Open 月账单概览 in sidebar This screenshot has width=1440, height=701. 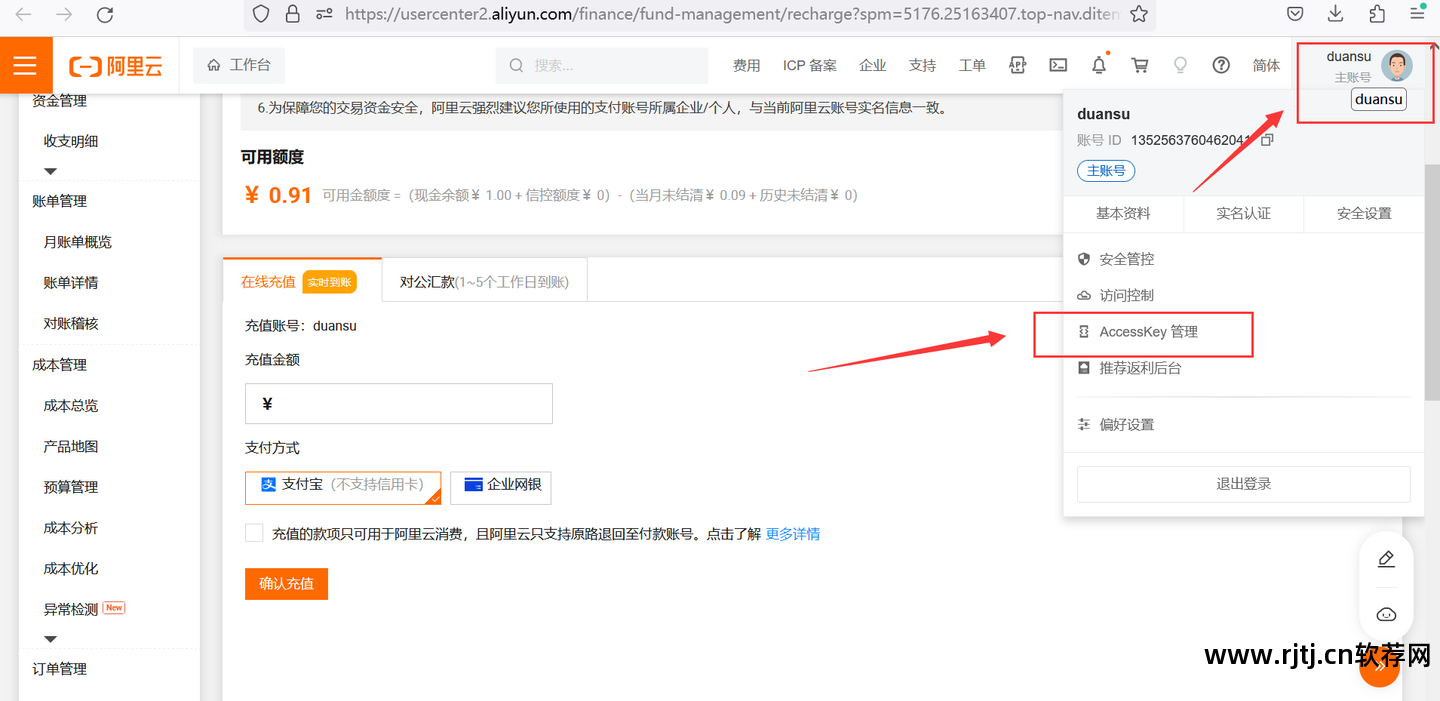coord(78,242)
